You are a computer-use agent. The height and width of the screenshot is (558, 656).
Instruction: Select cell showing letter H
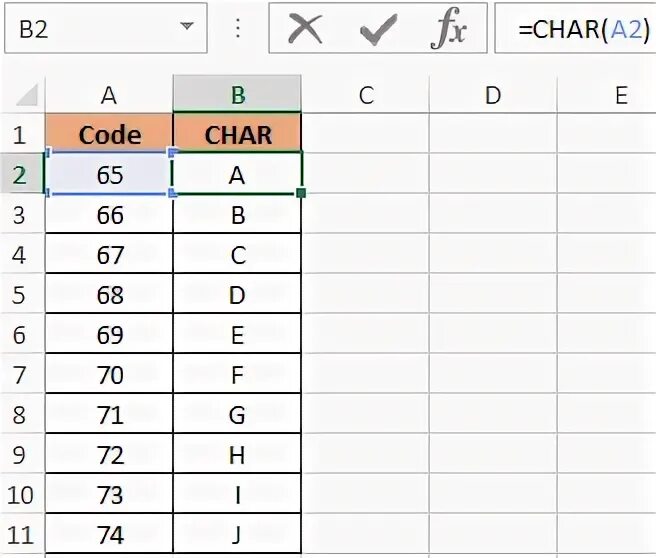237,453
